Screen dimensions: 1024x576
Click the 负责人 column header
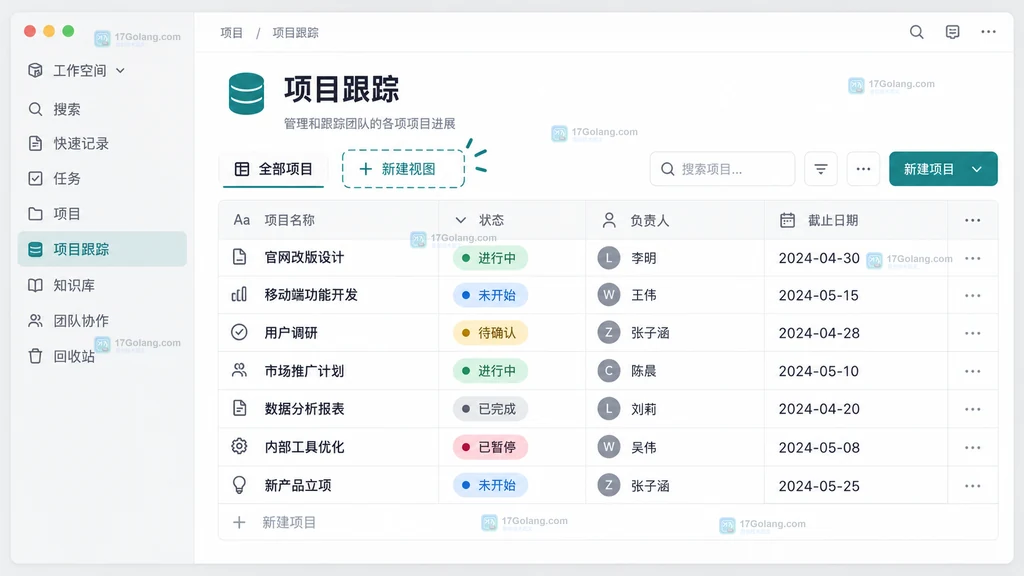tap(649, 221)
